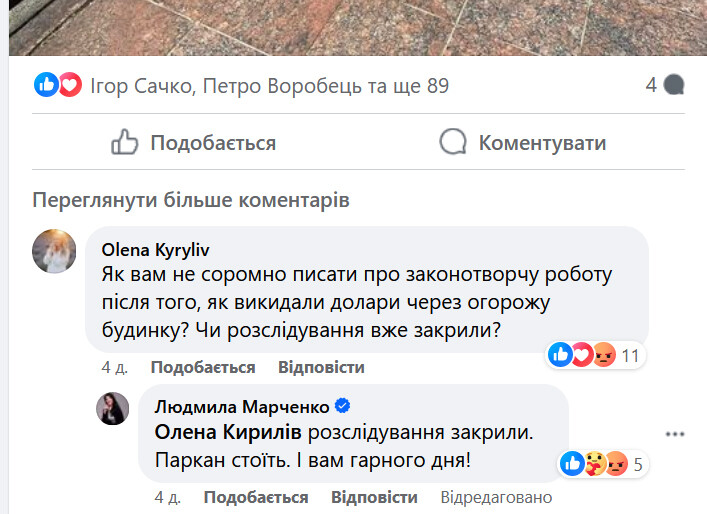Open Людмила Марченко's avatar thumbnail
The image size is (707, 514).
113,408
